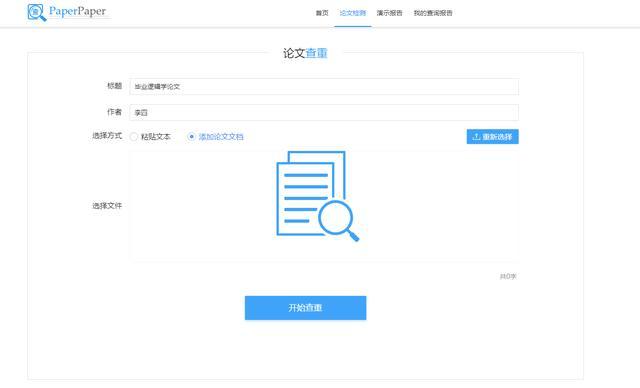Image resolution: width=640 pixels, height=388 pixels.
Task: Click the 论文查重 page heading
Action: tap(305, 53)
